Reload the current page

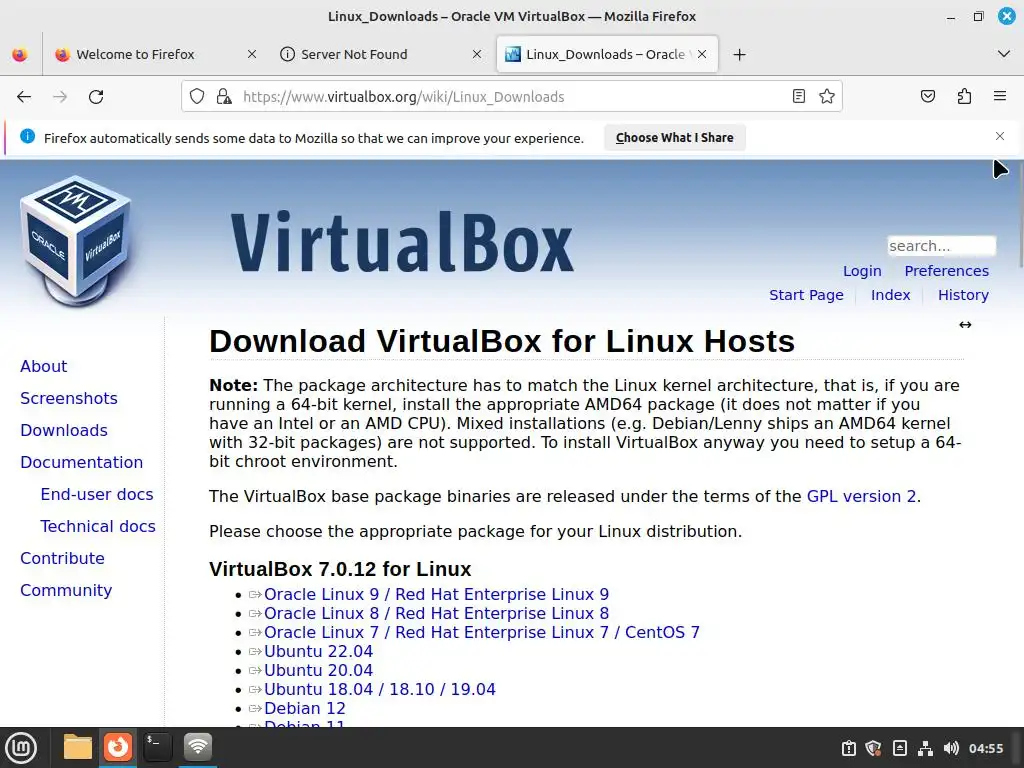pos(96,97)
